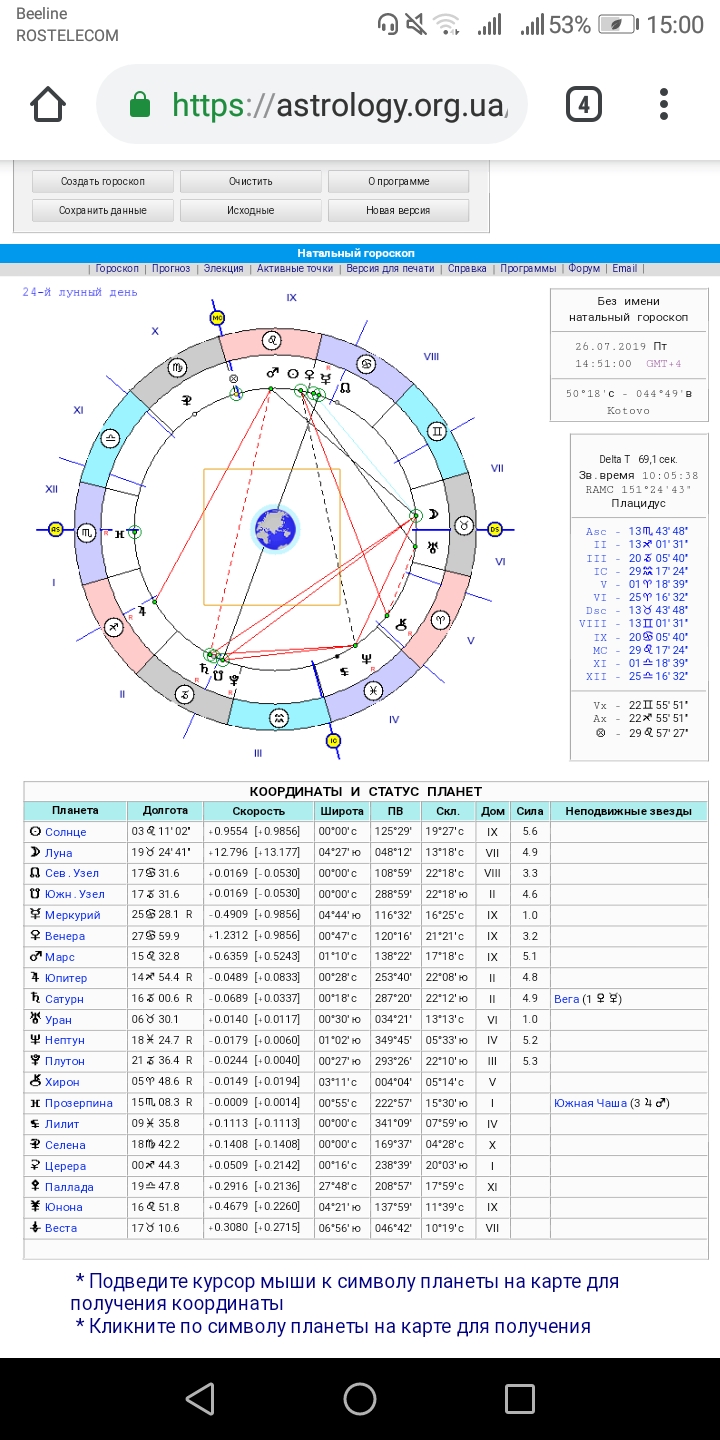Open Версия для печати menu item
This screenshot has height=1440, width=720.
390,269
